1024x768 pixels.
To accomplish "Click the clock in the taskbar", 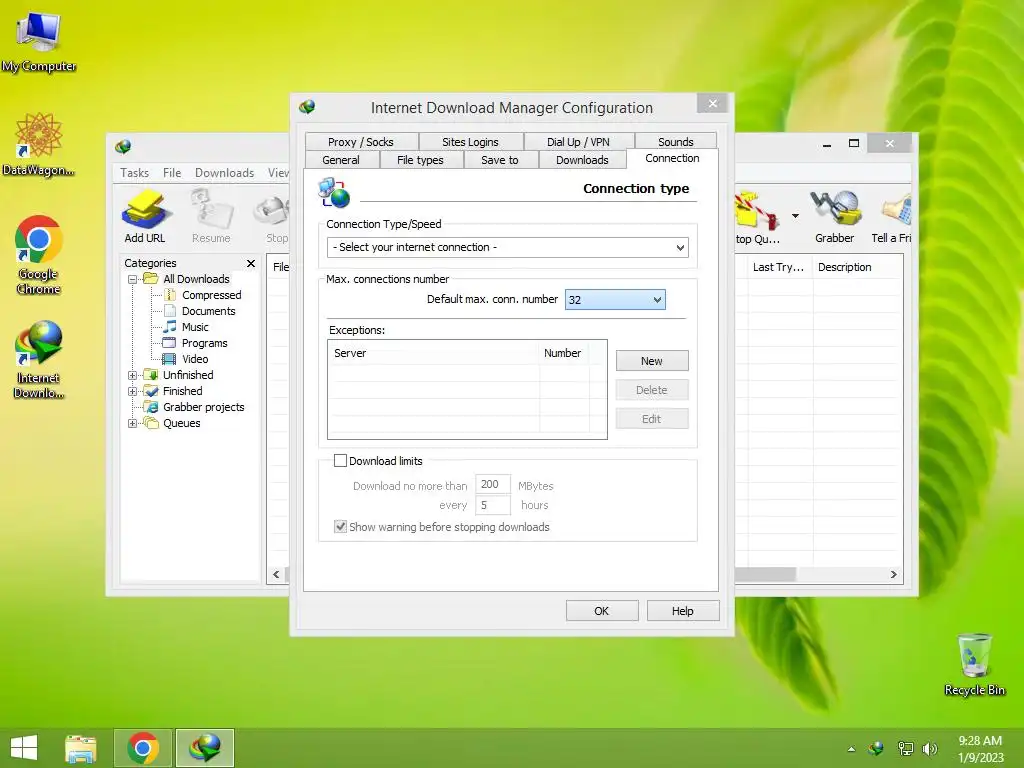I will coord(980,748).
